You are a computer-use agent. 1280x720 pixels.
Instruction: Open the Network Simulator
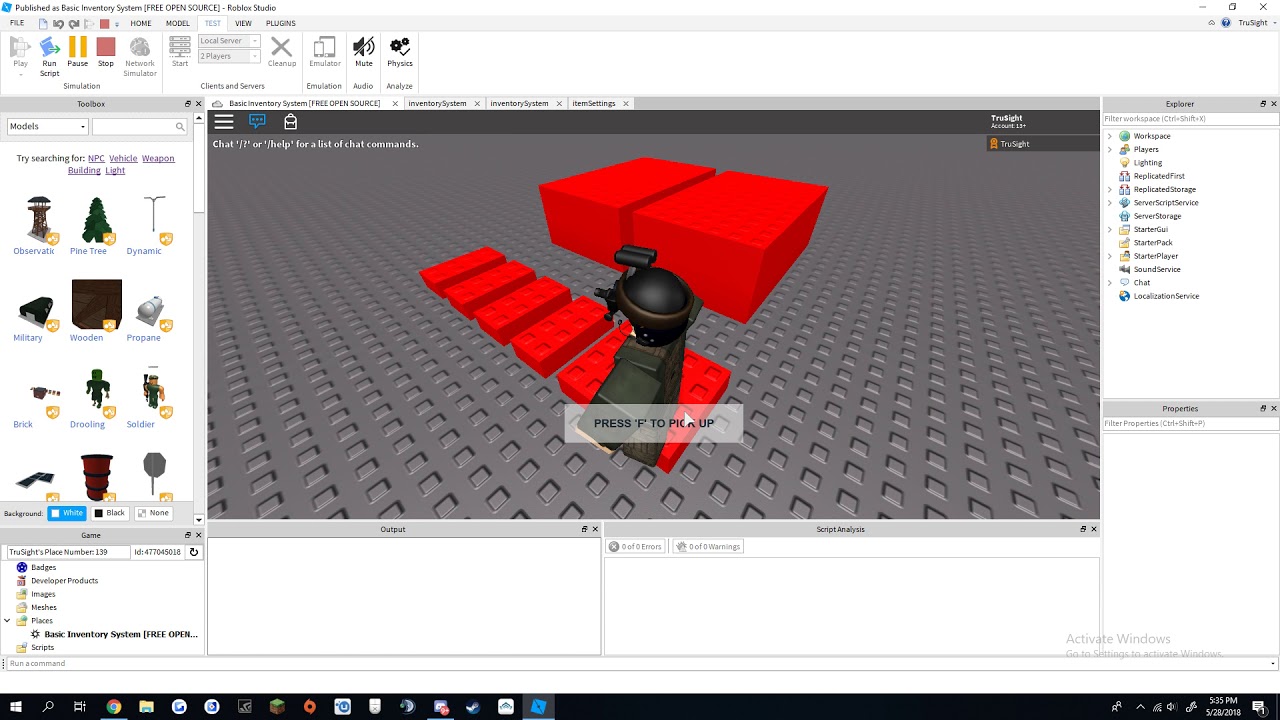[140, 56]
